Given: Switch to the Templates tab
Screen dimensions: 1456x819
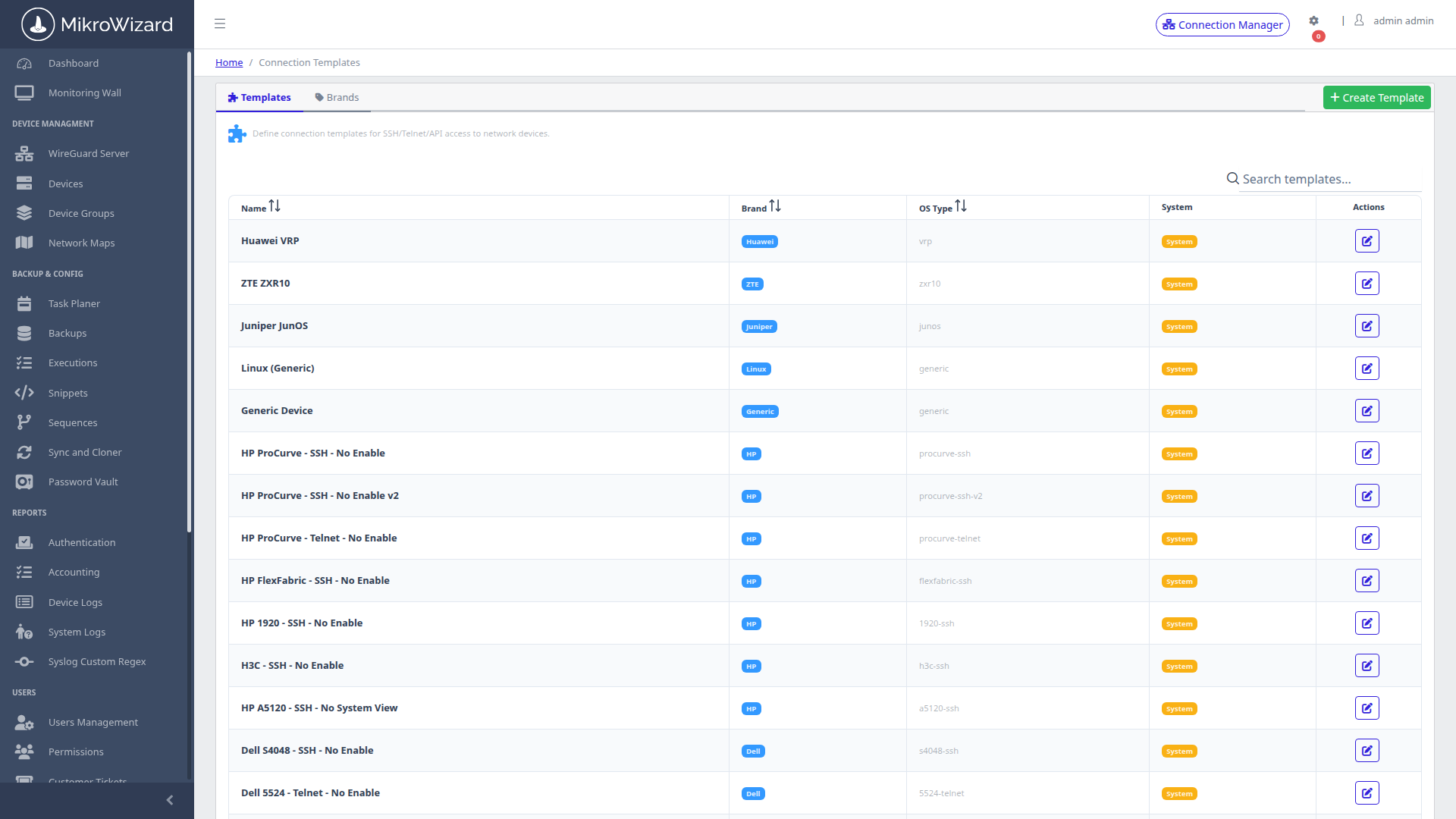Looking at the screenshot, I should [259, 97].
